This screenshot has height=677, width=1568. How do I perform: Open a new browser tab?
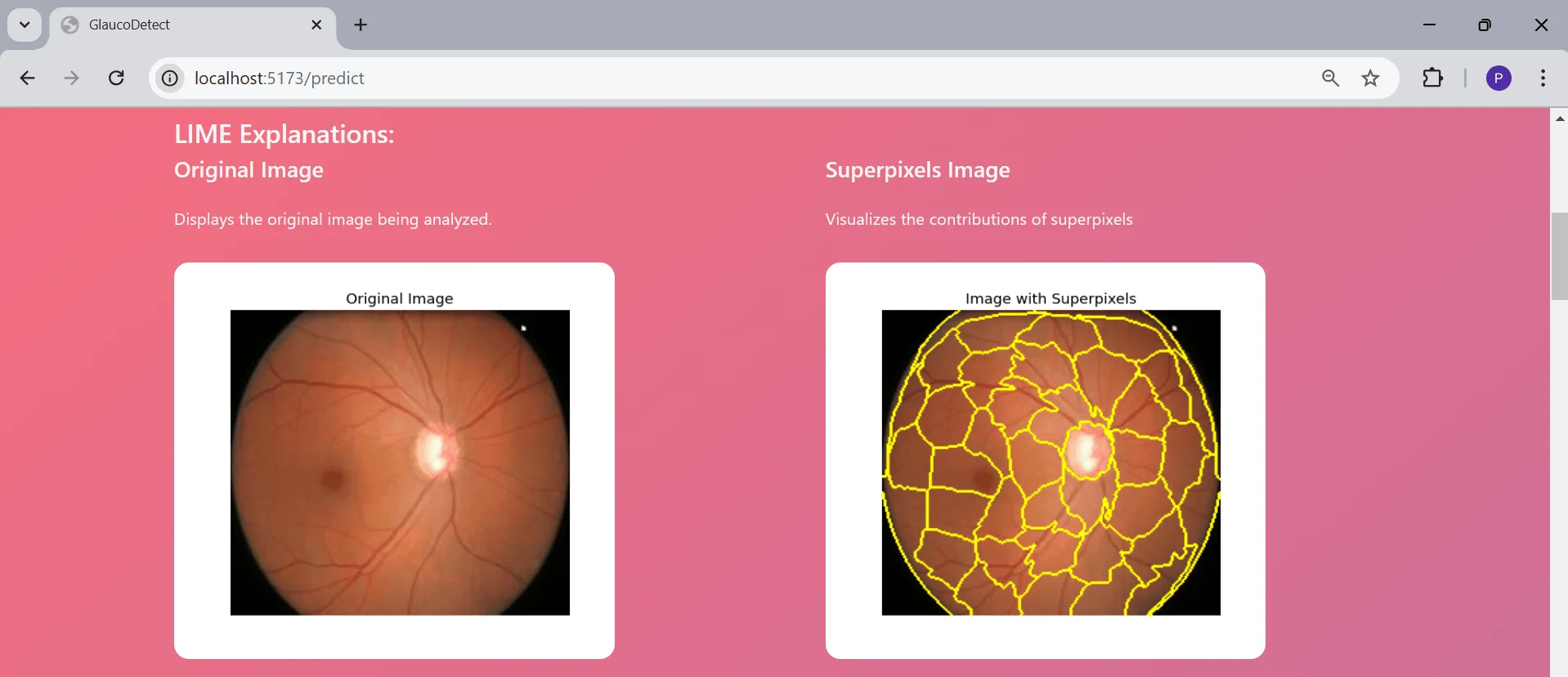[361, 25]
